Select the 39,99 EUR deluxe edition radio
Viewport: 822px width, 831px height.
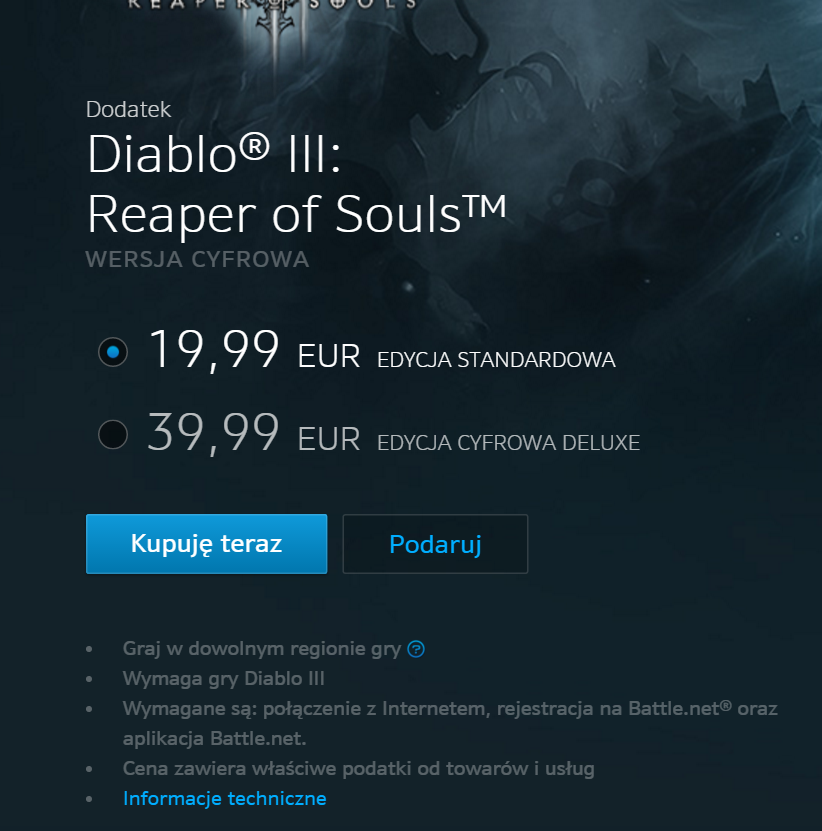point(113,435)
